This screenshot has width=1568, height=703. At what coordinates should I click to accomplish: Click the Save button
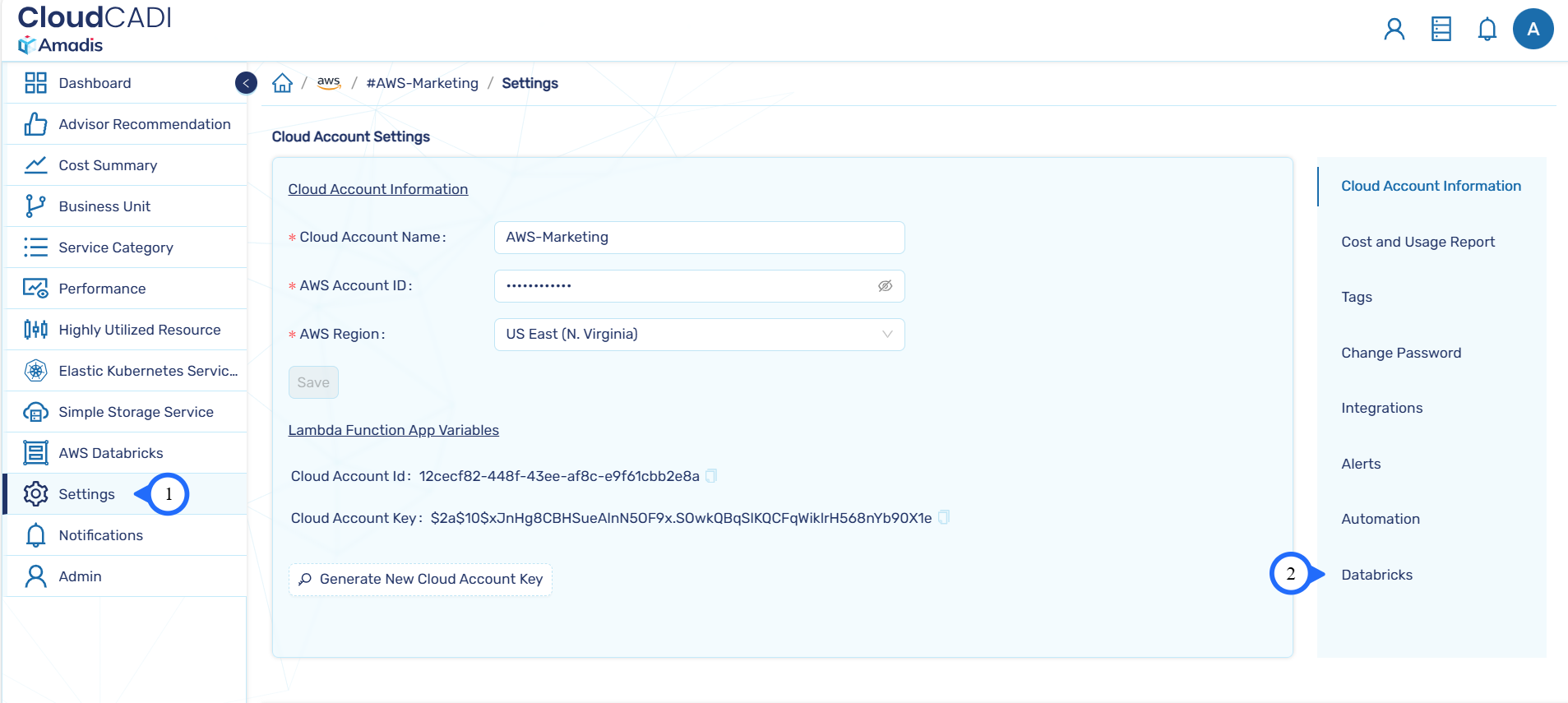(x=313, y=382)
